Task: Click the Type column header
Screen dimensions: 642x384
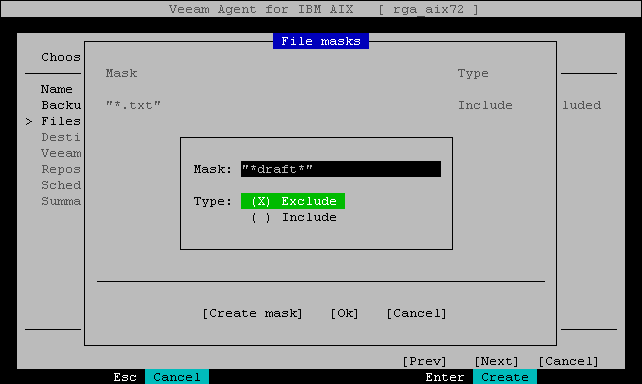Action: (473, 73)
